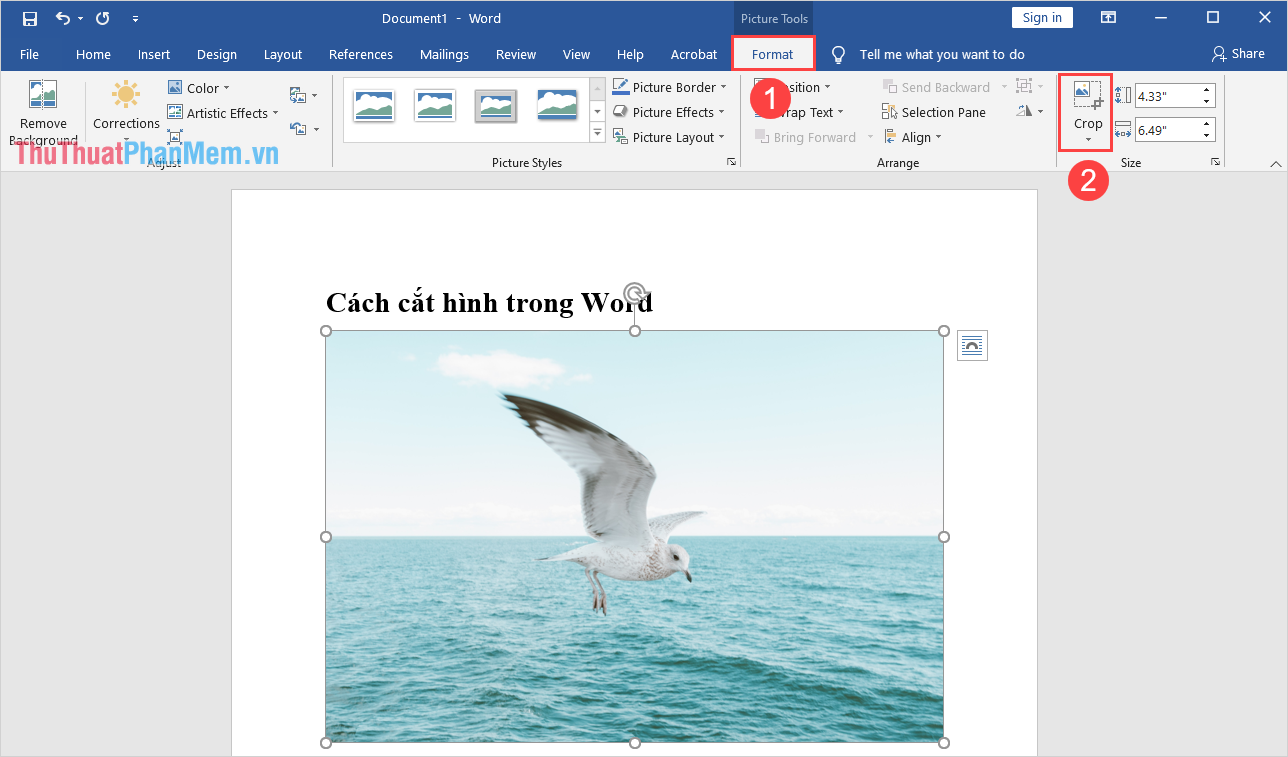Select the Picture Tools Format tab

click(773, 54)
